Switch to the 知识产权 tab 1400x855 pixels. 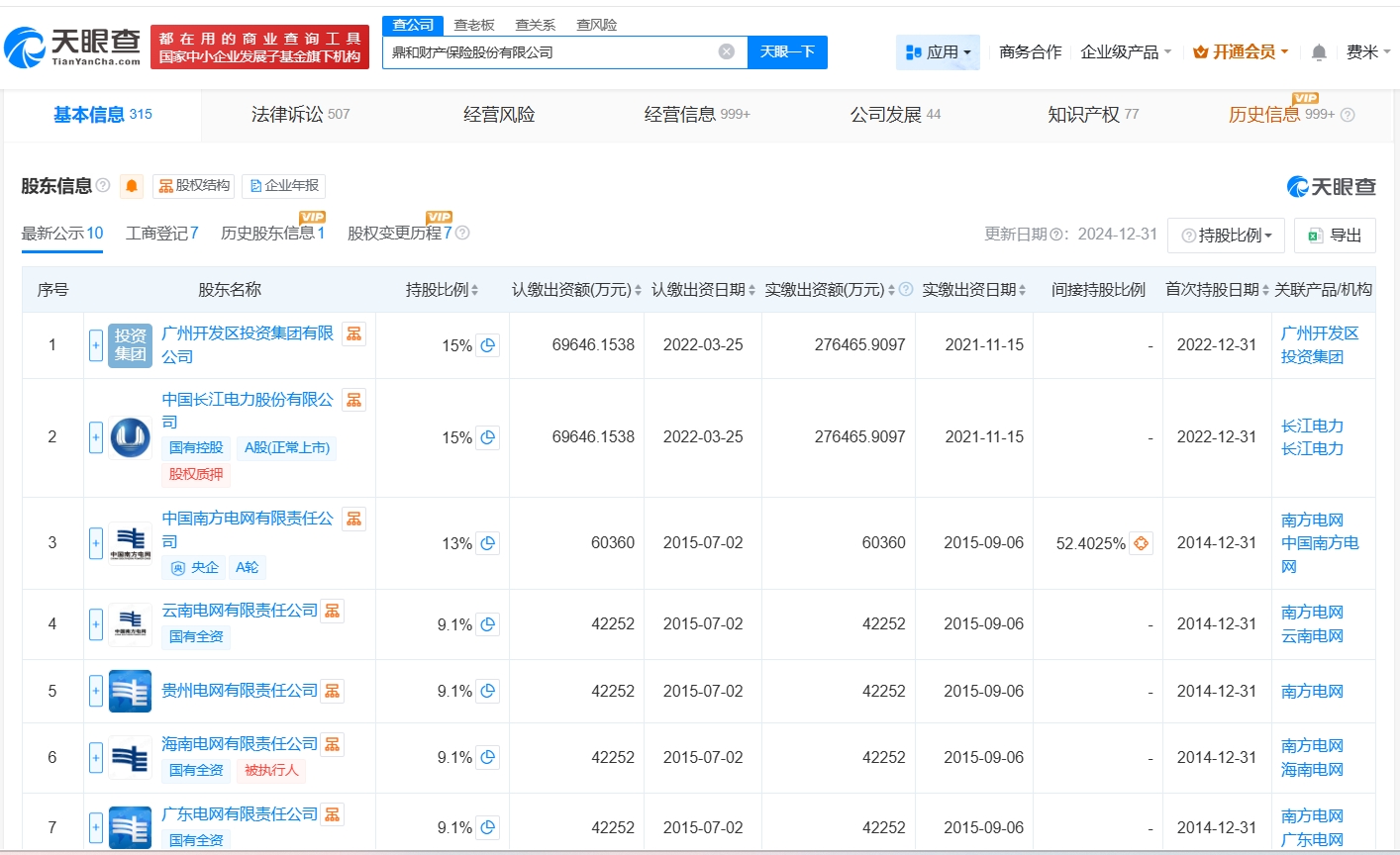pyautogui.click(x=1093, y=115)
